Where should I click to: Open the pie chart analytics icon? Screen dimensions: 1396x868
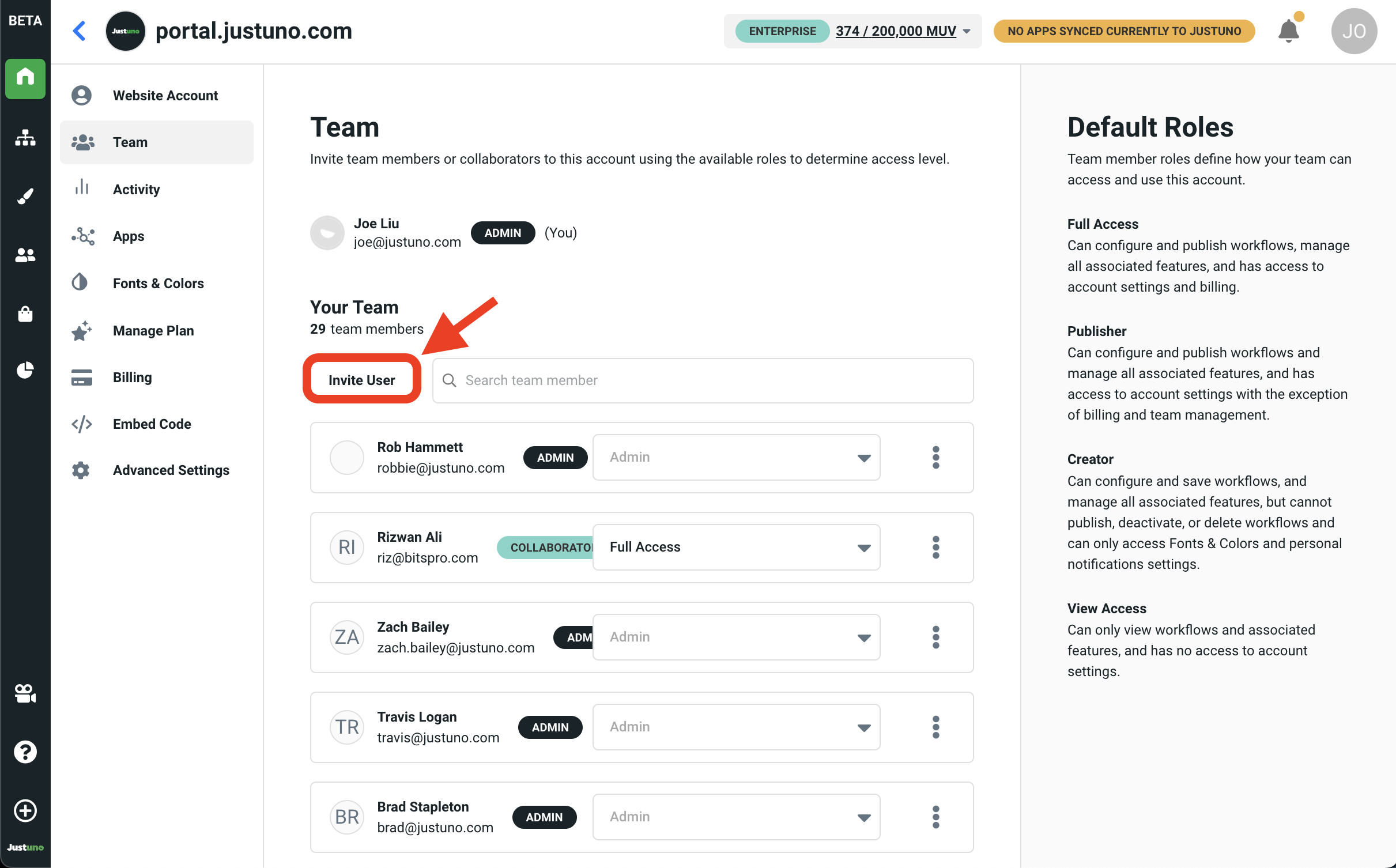pos(25,370)
